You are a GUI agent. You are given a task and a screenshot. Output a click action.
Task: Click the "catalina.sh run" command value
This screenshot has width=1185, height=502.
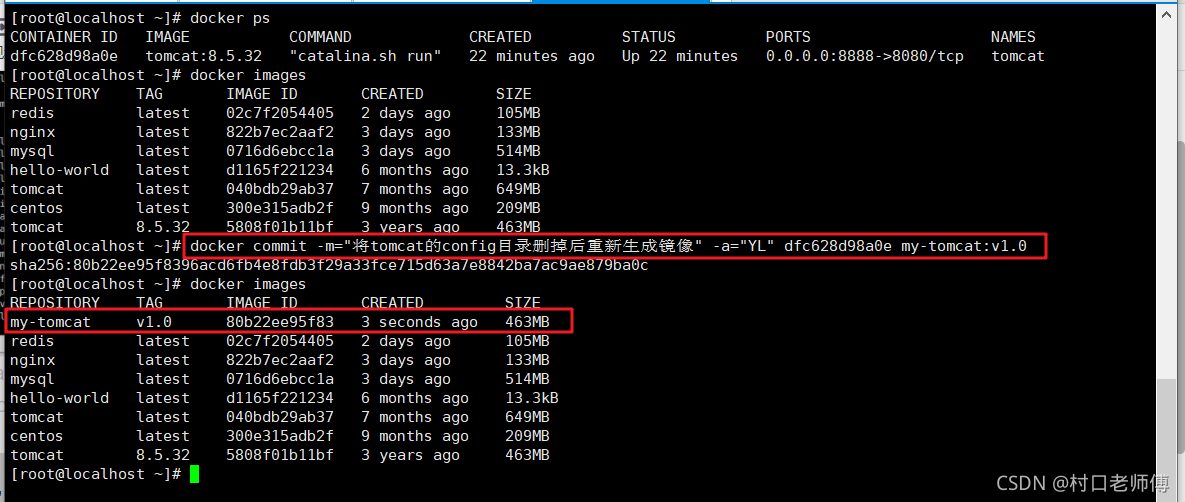[x=365, y=56]
